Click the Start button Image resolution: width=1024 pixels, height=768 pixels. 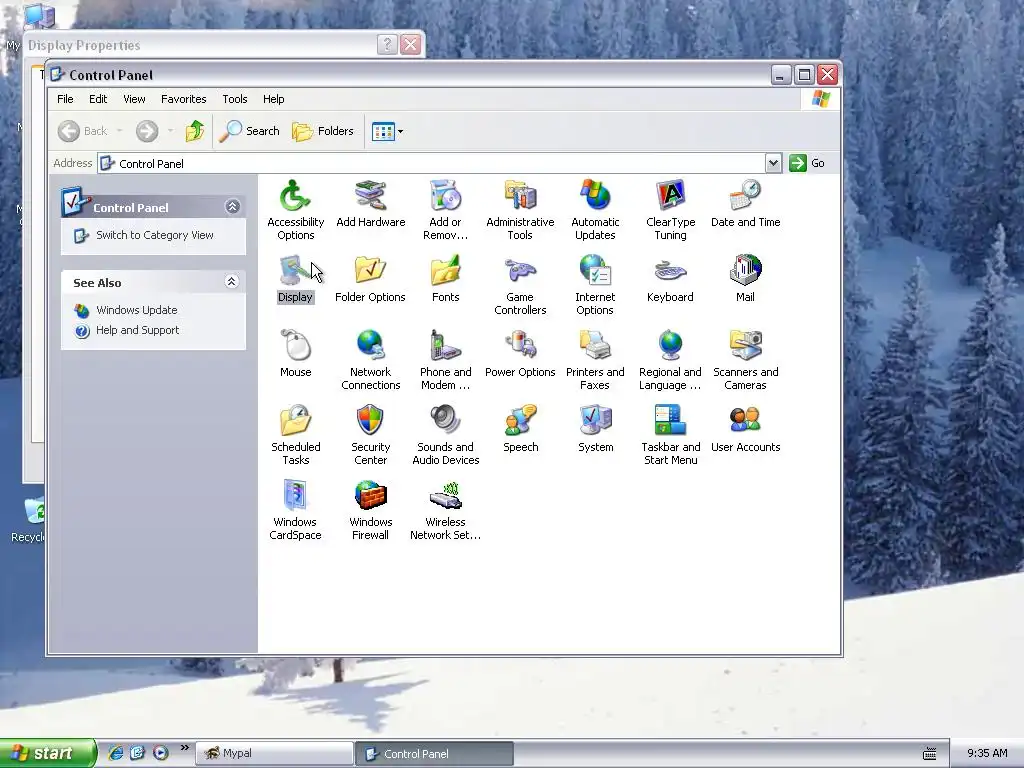[x=47, y=753]
